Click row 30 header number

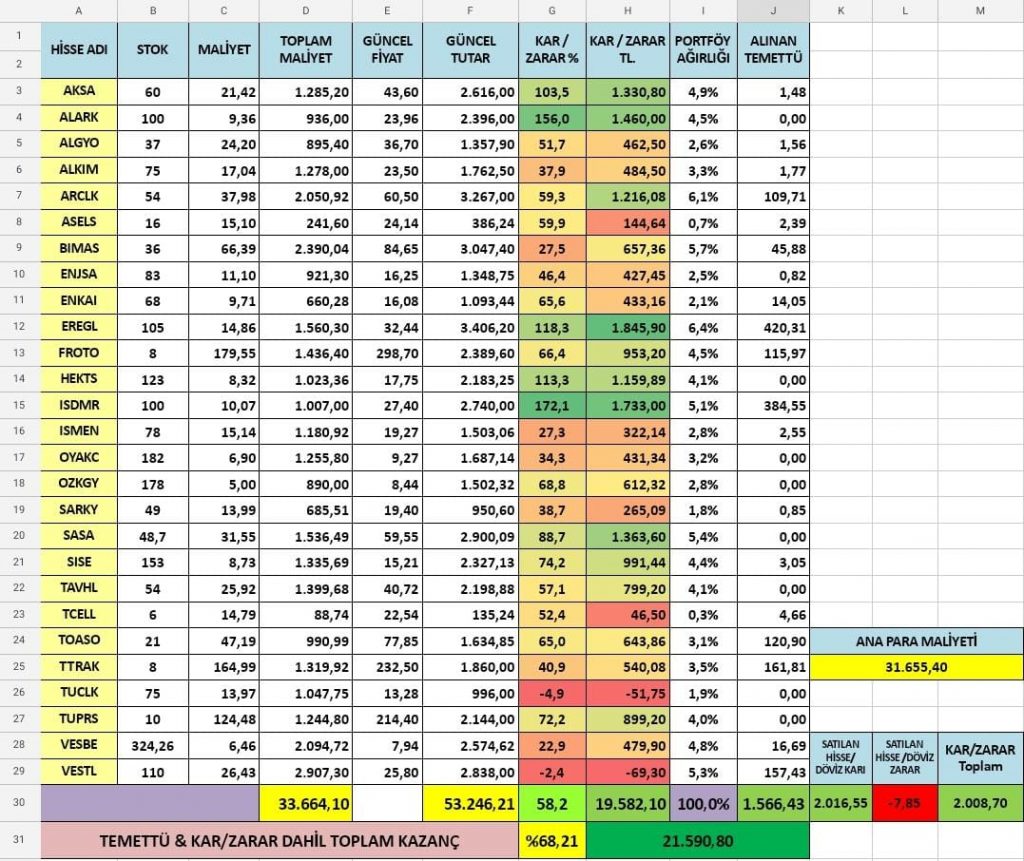click(x=19, y=802)
